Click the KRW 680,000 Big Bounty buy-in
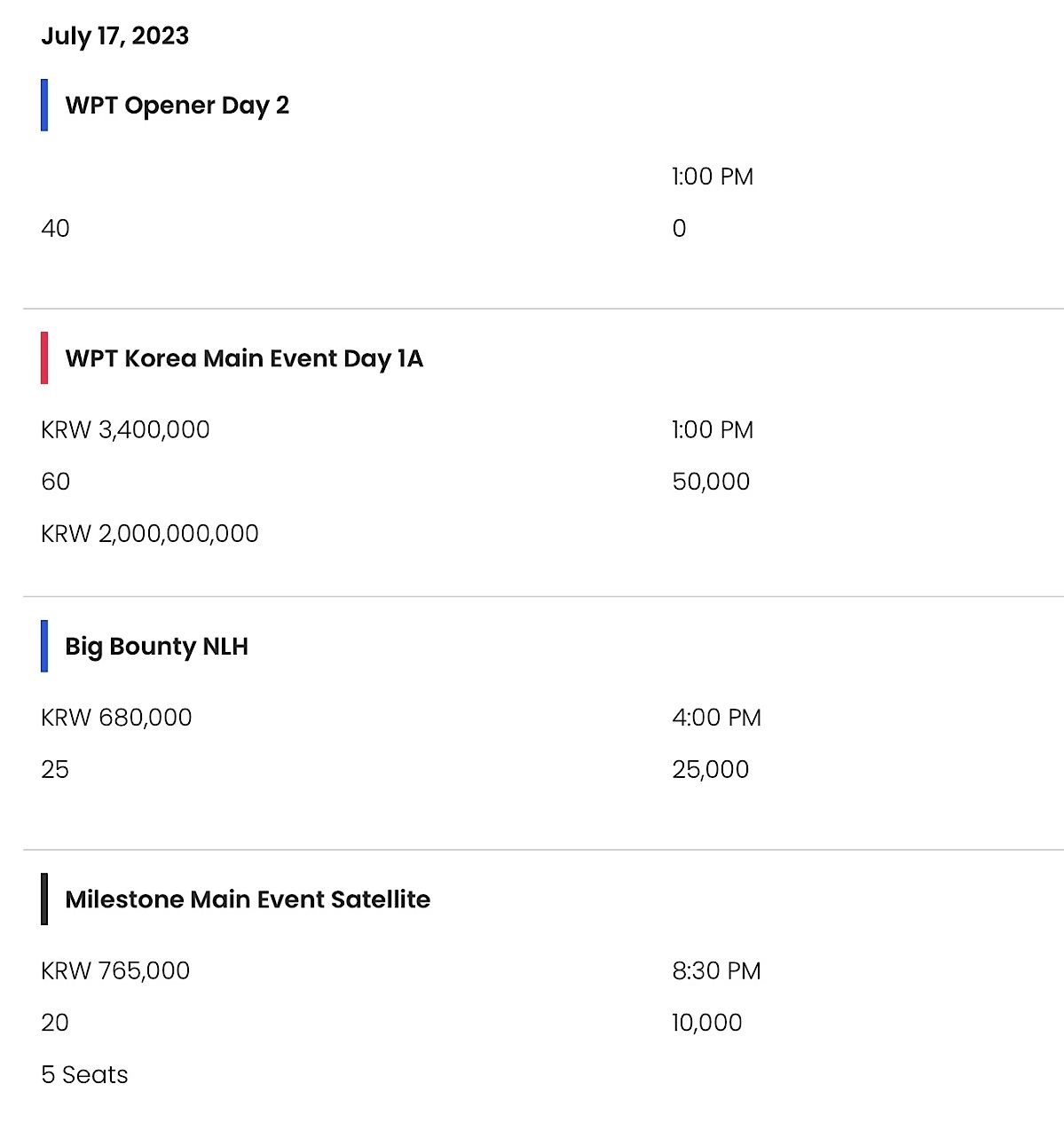The height and width of the screenshot is (1131, 1064). [x=116, y=718]
